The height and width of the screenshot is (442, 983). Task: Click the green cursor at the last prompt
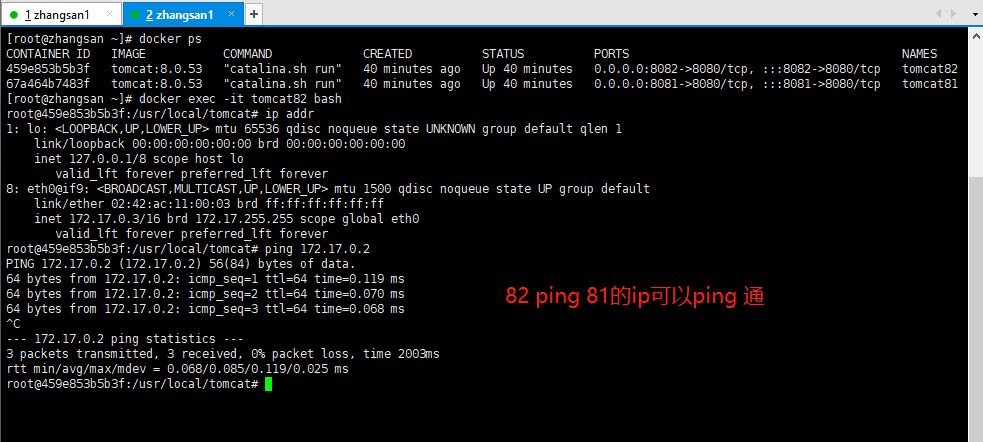click(268, 384)
